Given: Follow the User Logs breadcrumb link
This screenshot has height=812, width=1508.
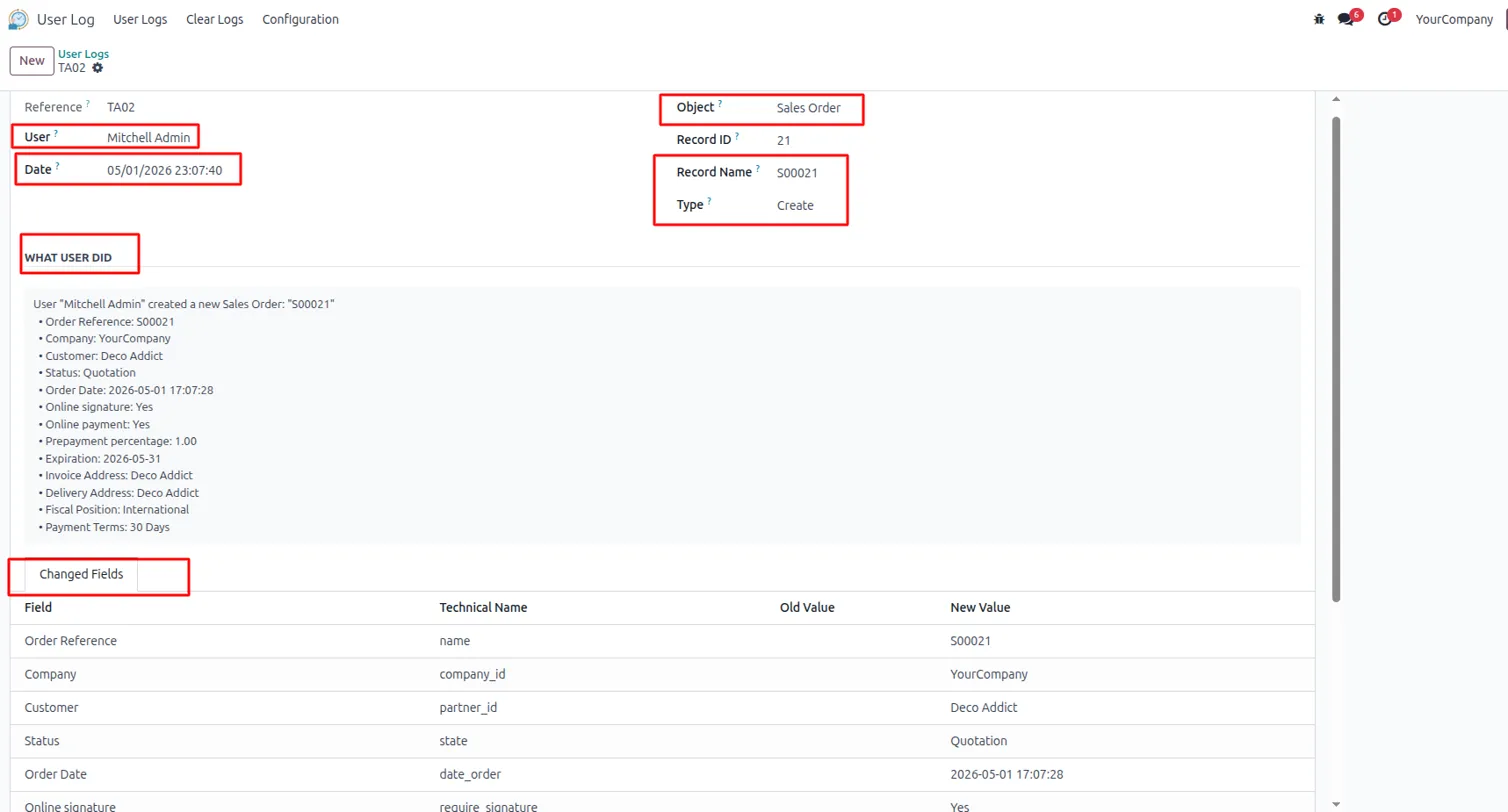Looking at the screenshot, I should click(84, 54).
